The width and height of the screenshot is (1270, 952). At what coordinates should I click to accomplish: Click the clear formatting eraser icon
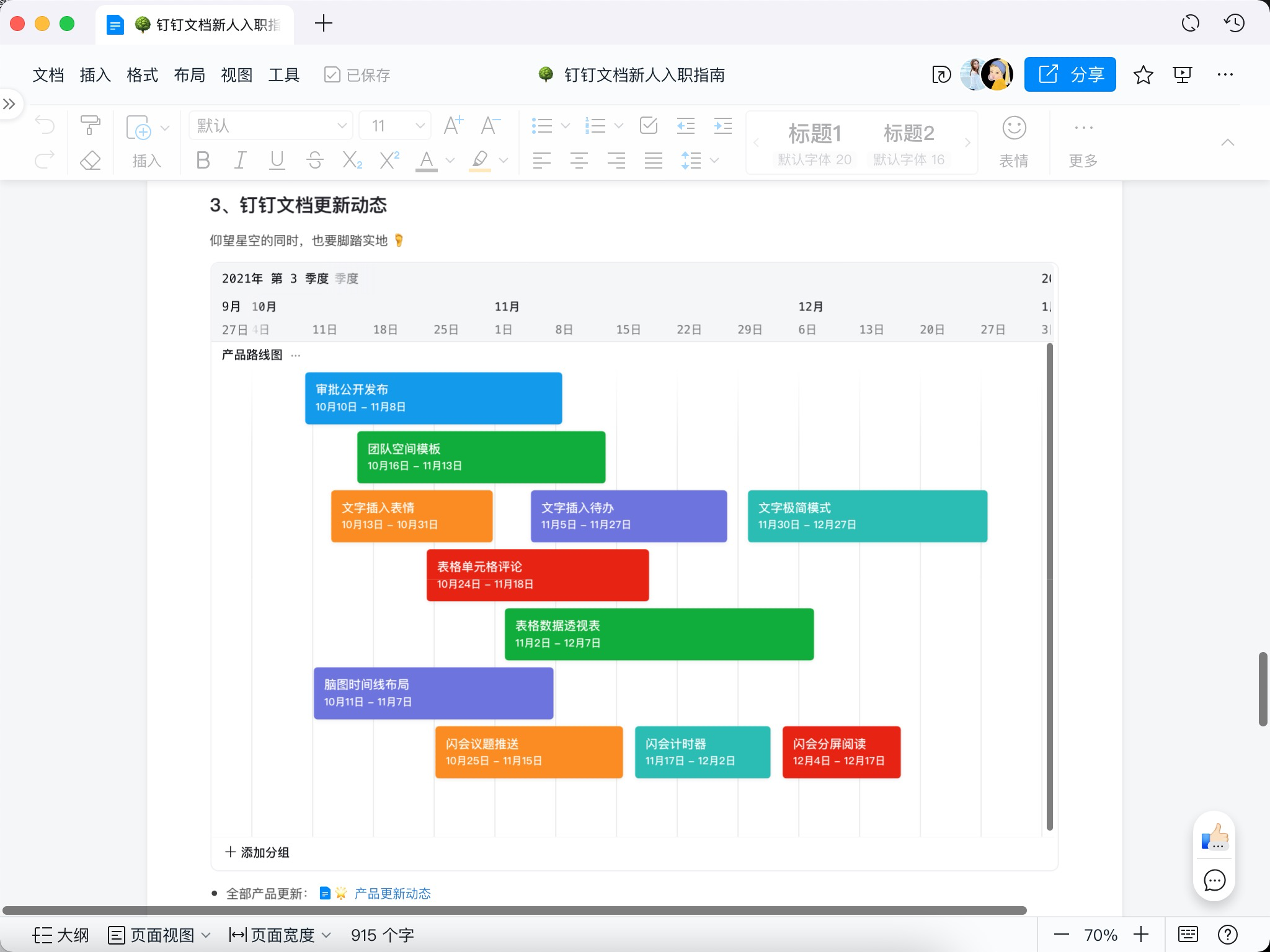[91, 161]
